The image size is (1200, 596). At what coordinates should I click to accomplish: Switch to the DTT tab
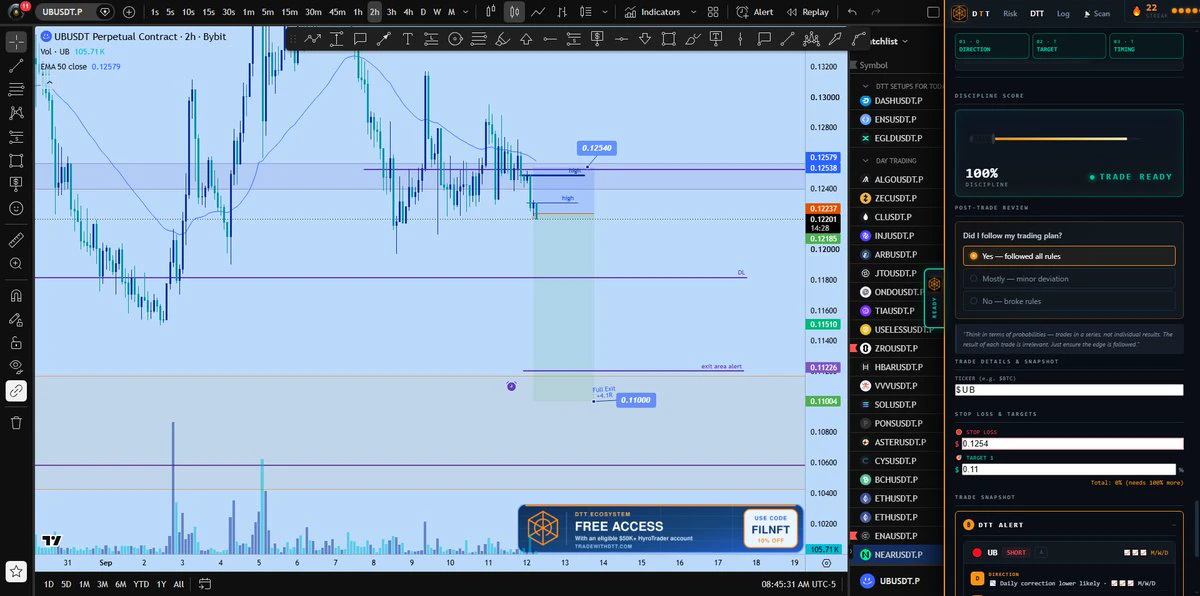(x=1037, y=14)
